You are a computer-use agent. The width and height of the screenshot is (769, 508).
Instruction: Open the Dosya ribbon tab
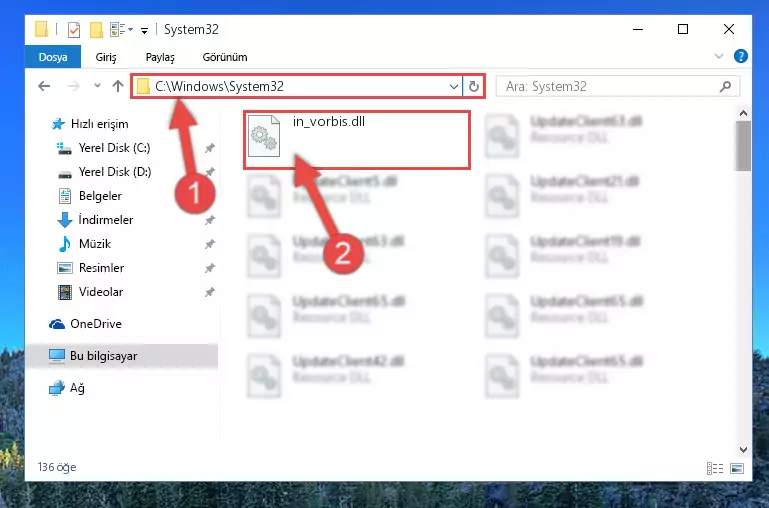(53, 57)
